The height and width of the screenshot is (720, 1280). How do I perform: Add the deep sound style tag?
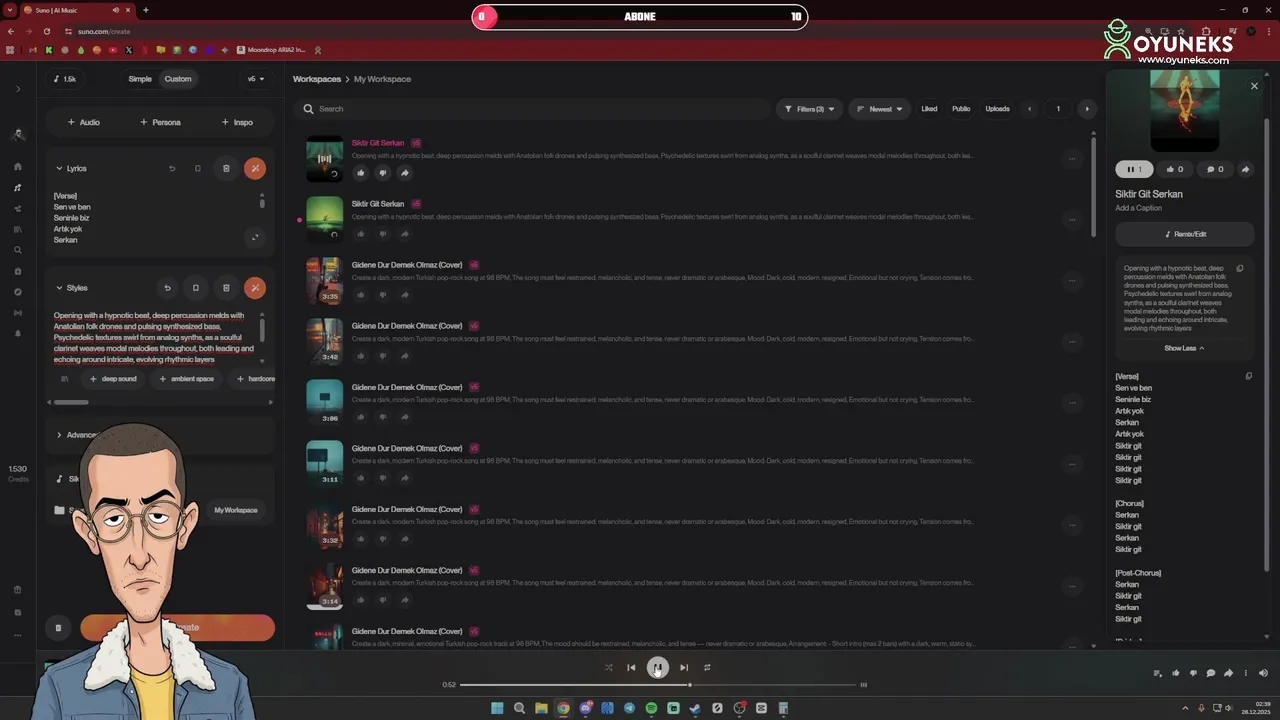coord(113,379)
